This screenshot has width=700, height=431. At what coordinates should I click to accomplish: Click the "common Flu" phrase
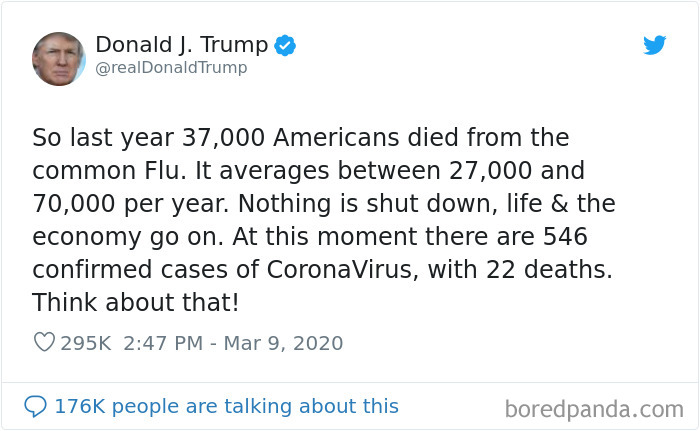point(98,170)
